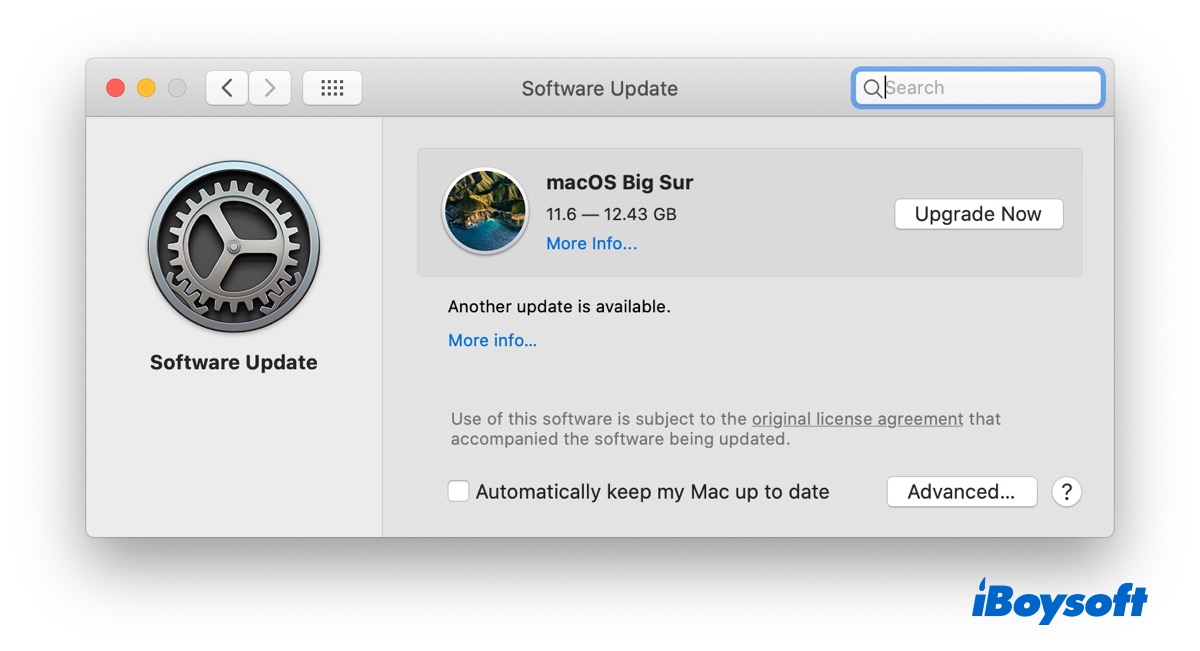
Task: Select the macOS Big Sur round icon
Action: (x=485, y=211)
